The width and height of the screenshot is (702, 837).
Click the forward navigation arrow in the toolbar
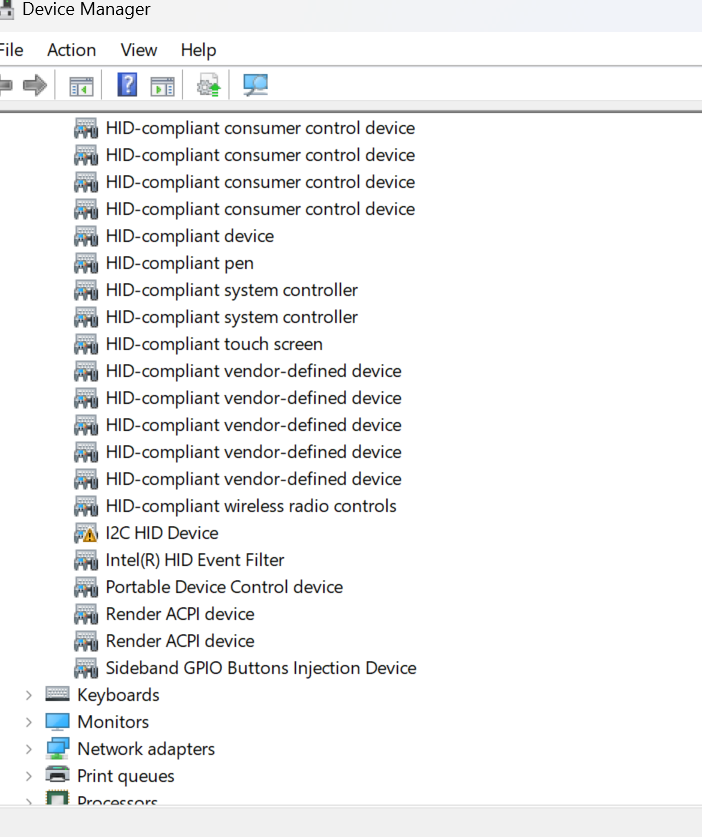click(33, 85)
